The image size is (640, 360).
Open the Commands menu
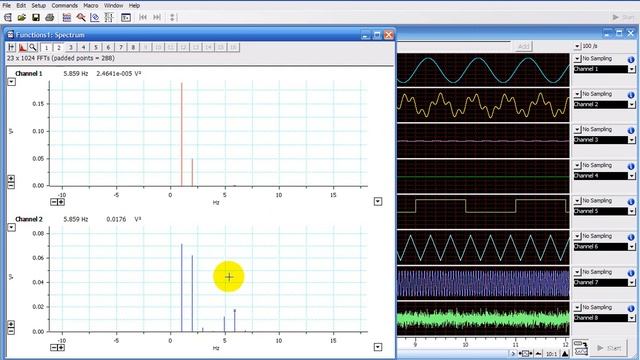[x=64, y=5]
